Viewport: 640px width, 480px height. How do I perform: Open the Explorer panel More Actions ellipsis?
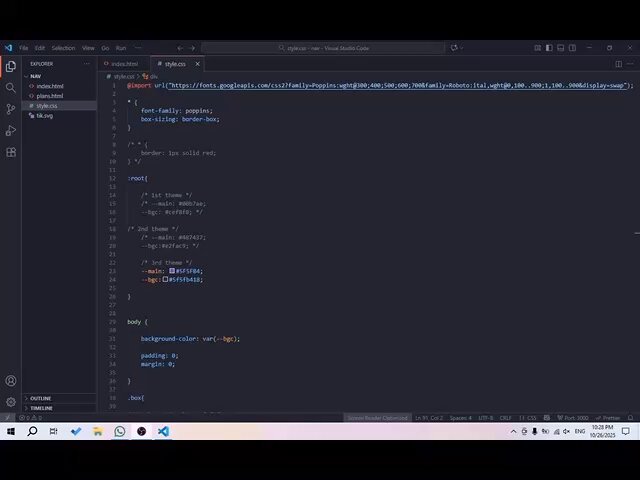coord(87,64)
